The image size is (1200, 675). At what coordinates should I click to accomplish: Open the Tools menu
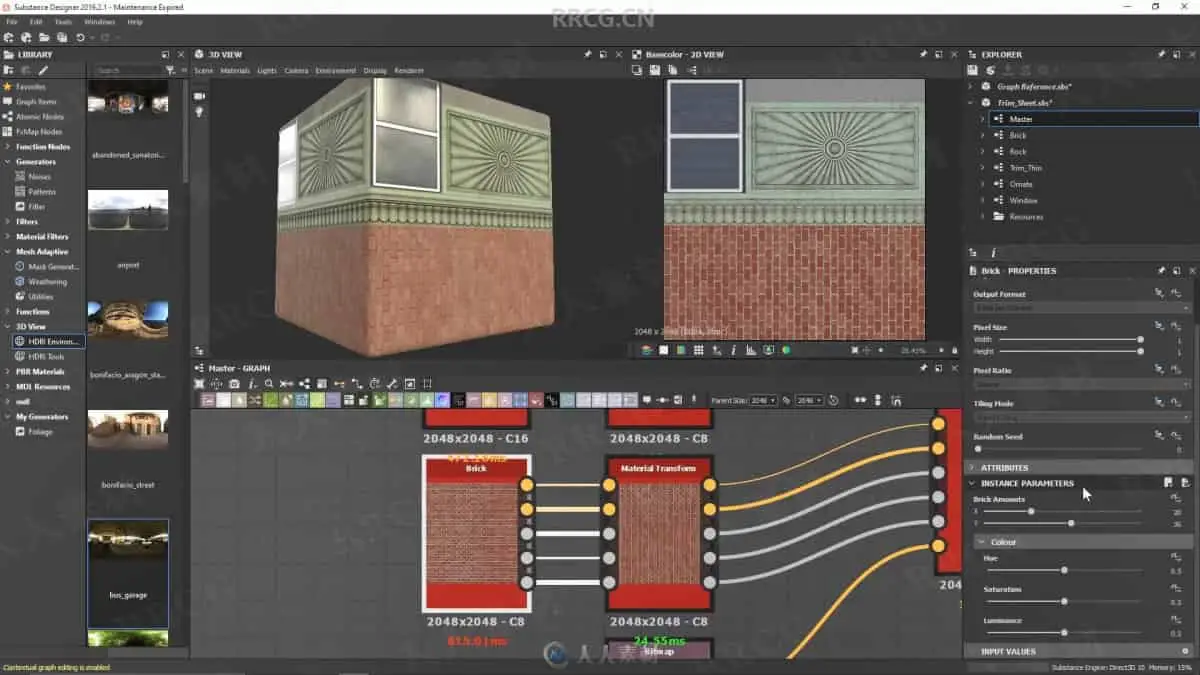pyautogui.click(x=63, y=21)
